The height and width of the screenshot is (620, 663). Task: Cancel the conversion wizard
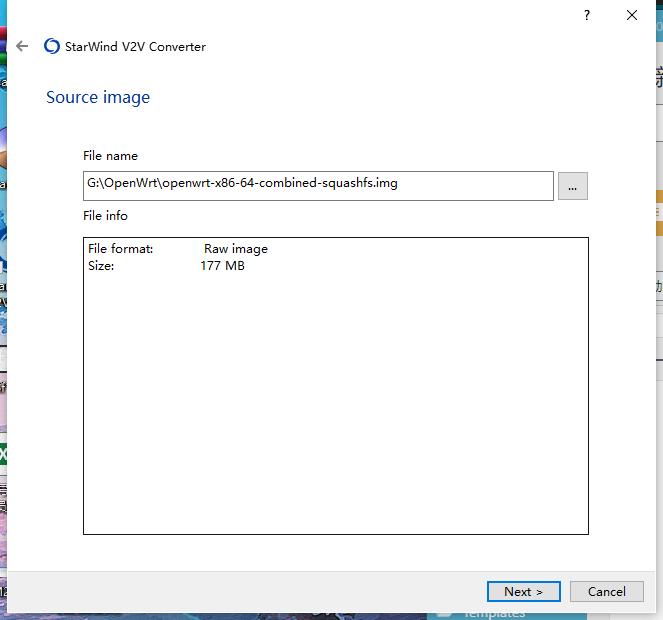(x=606, y=591)
